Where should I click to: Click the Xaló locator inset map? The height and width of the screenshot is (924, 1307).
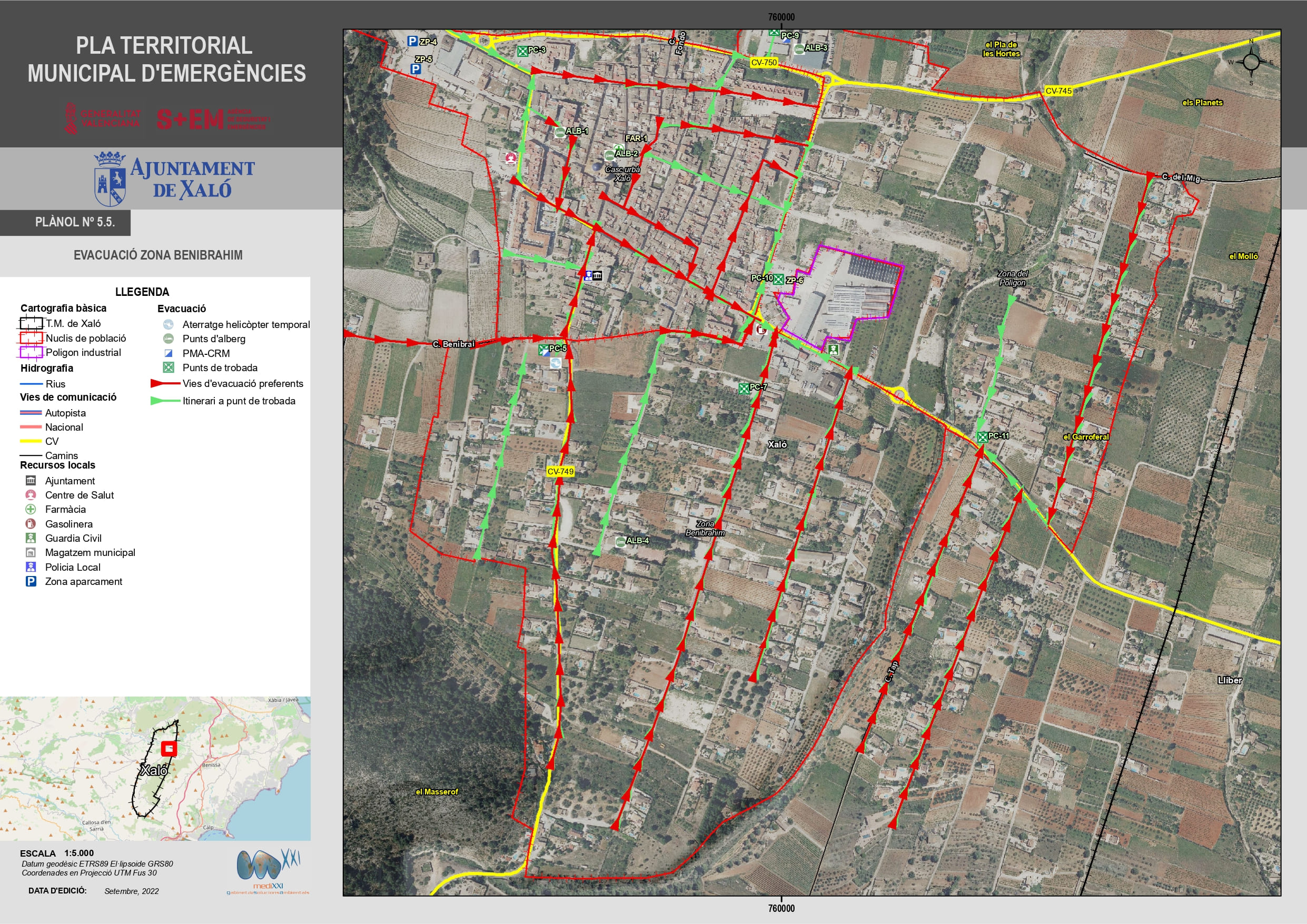pyautogui.click(x=155, y=768)
